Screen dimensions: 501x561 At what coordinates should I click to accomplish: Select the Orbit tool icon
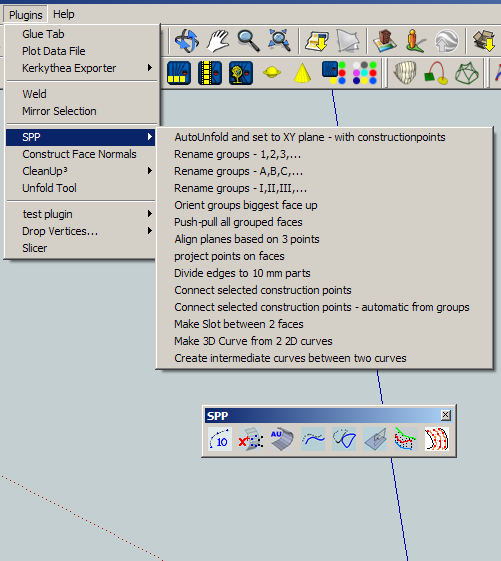tap(186, 40)
